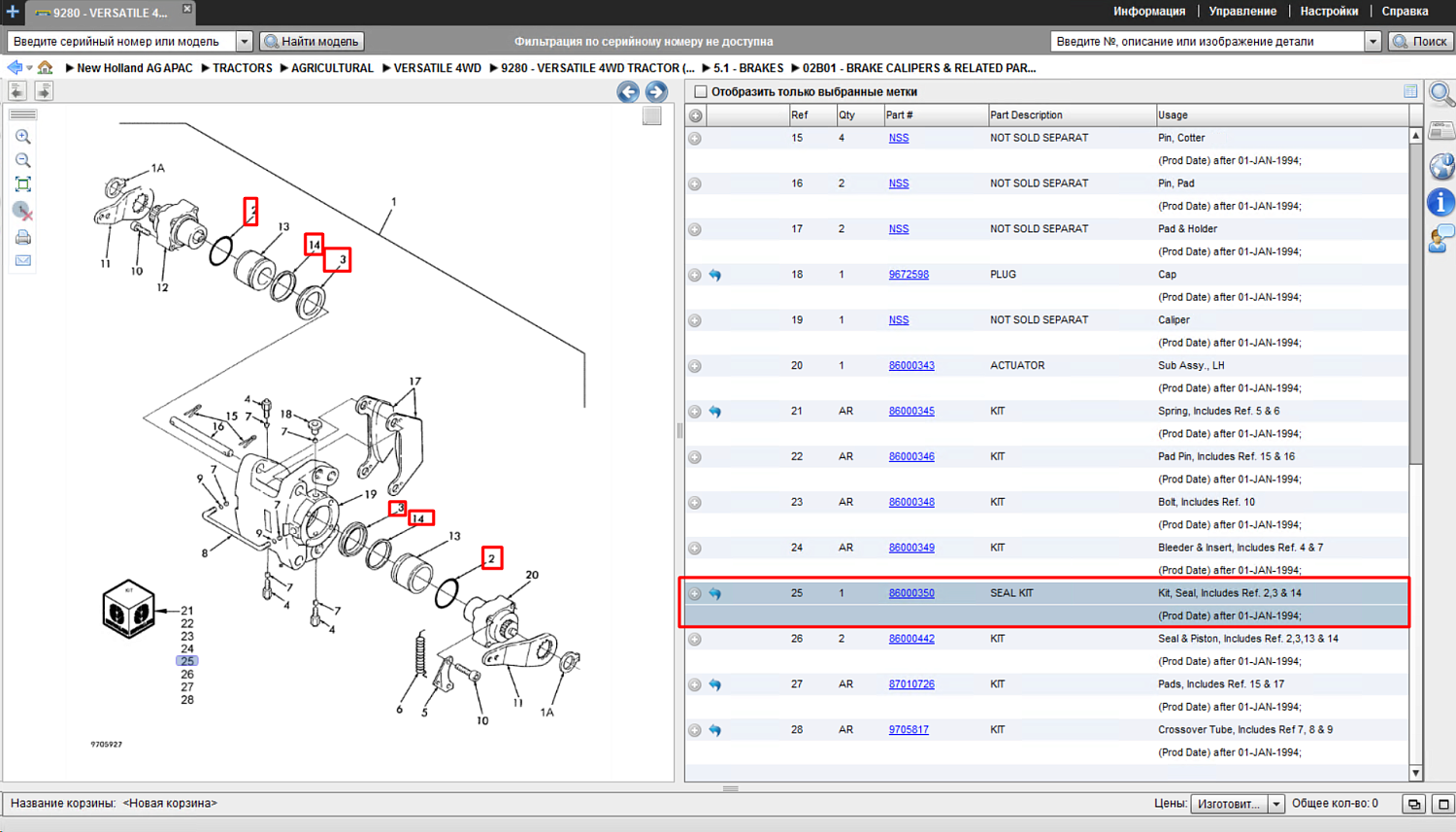Tick 'Отобразить только выбранные метки' checkbox
This screenshot has width=1456, height=832.
(x=701, y=92)
